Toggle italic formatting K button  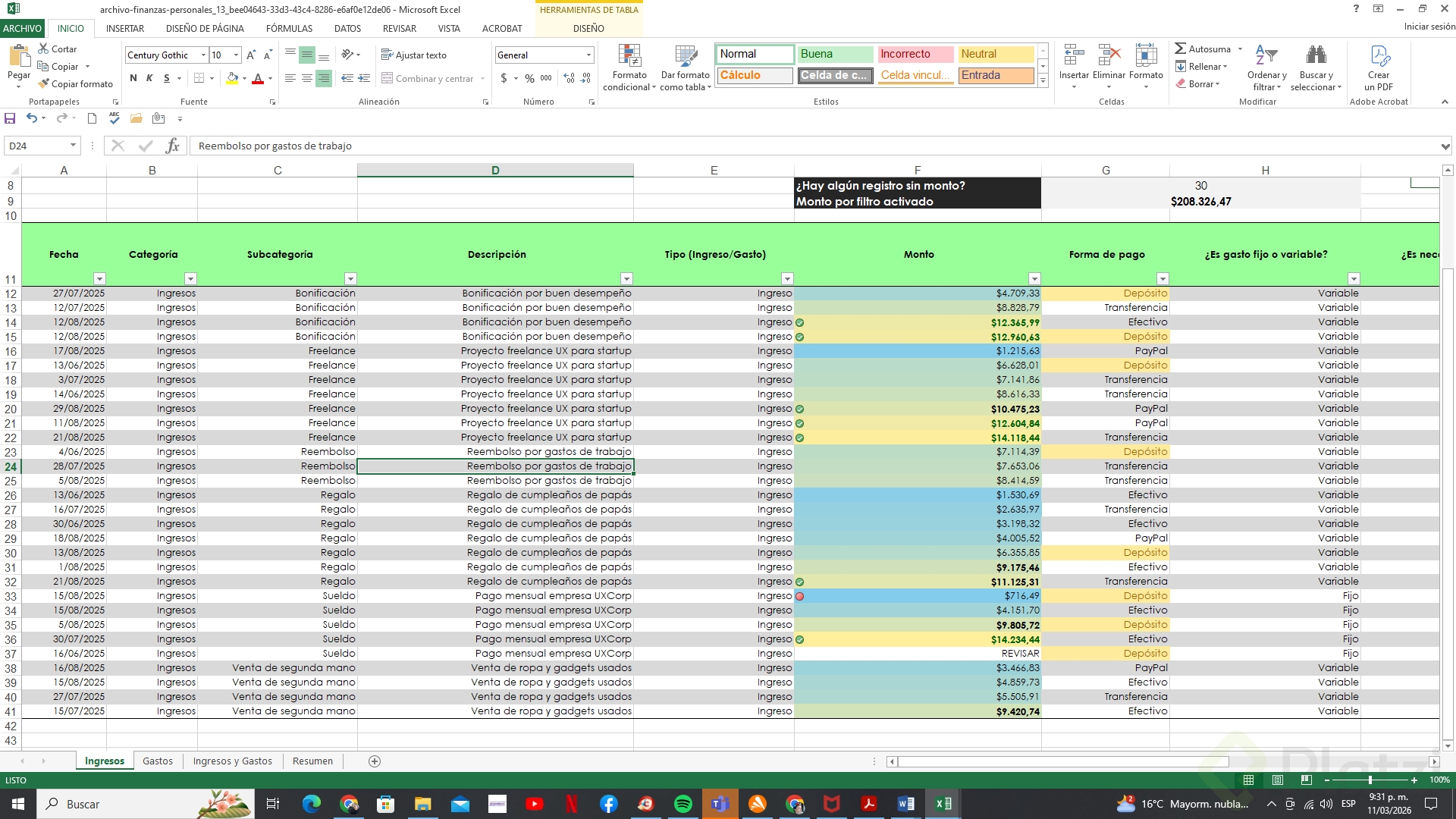point(149,78)
